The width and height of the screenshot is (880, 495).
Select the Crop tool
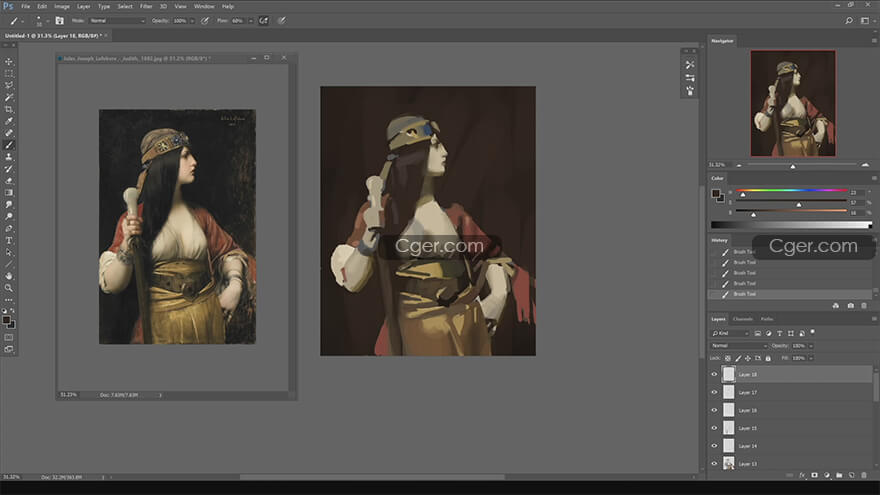[x=8, y=109]
